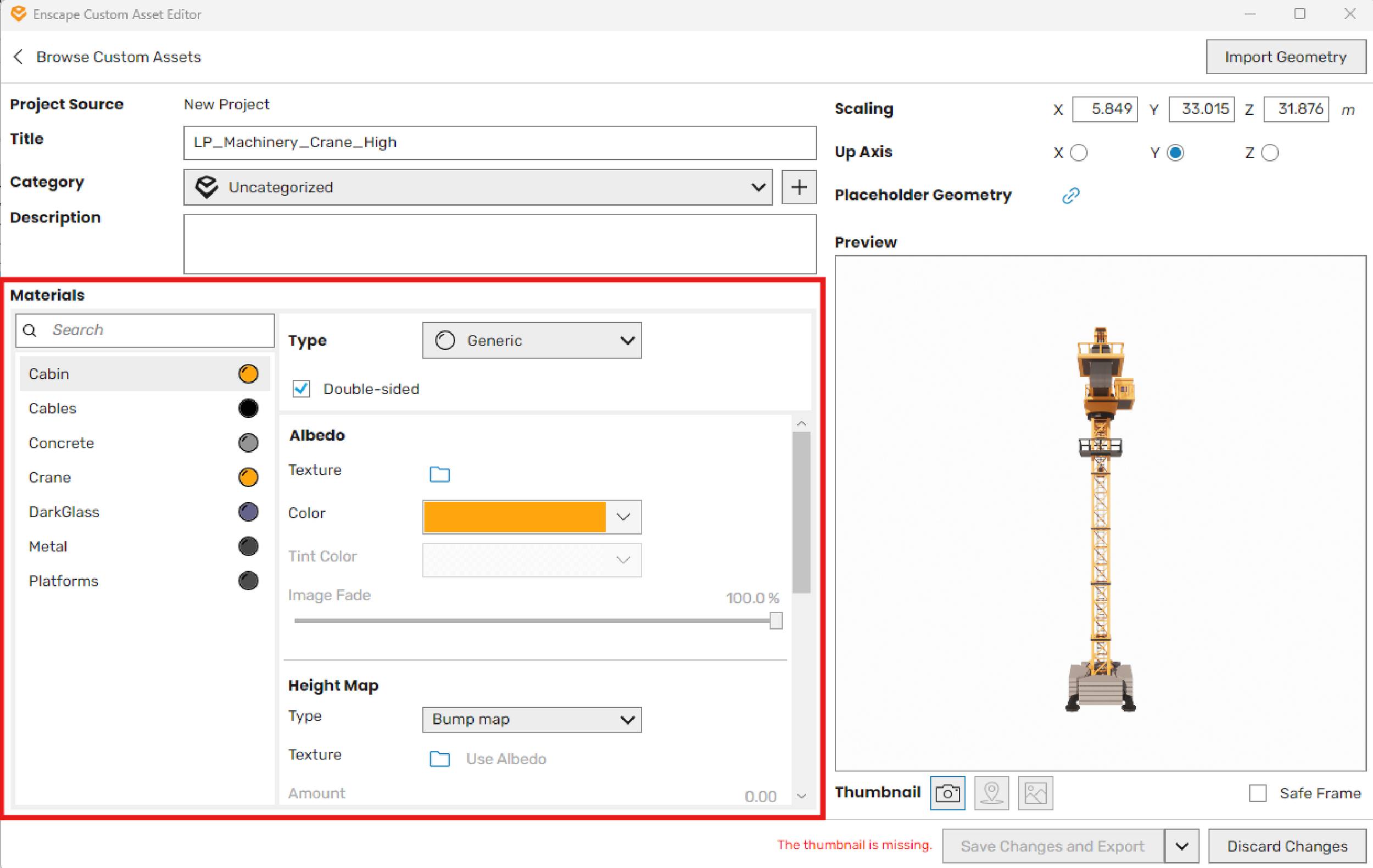This screenshot has height=868, width=1373.
Task: Expand the Uncategorized category dropdown
Action: [x=477, y=187]
